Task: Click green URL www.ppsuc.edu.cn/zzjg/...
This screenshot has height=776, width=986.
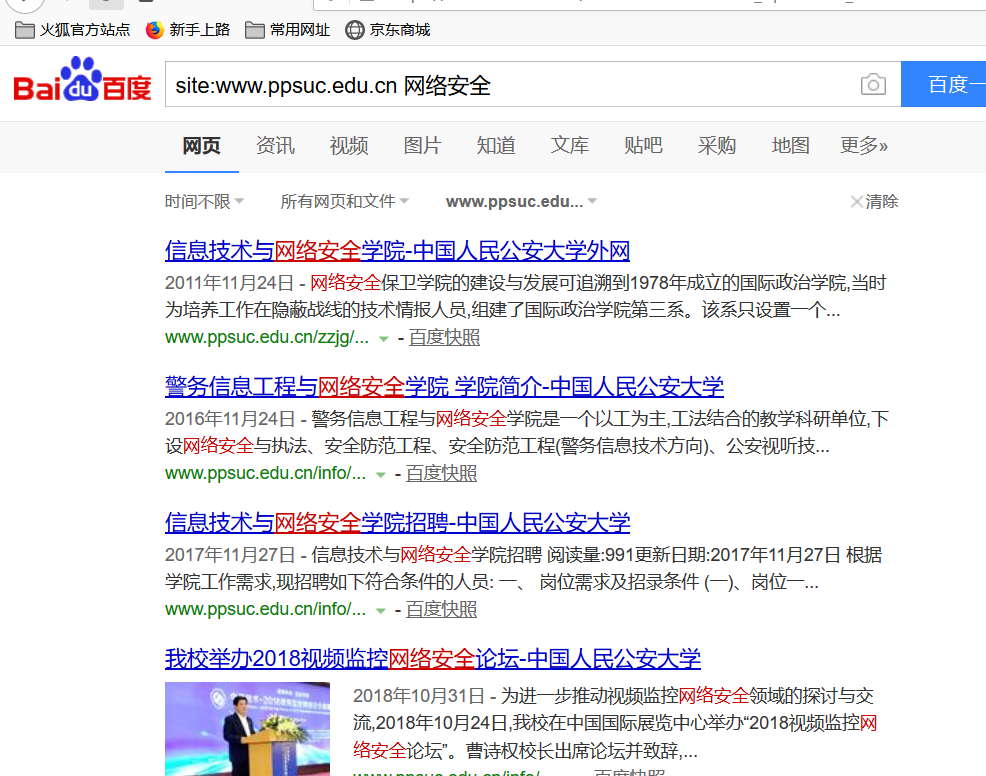Action: click(x=267, y=338)
